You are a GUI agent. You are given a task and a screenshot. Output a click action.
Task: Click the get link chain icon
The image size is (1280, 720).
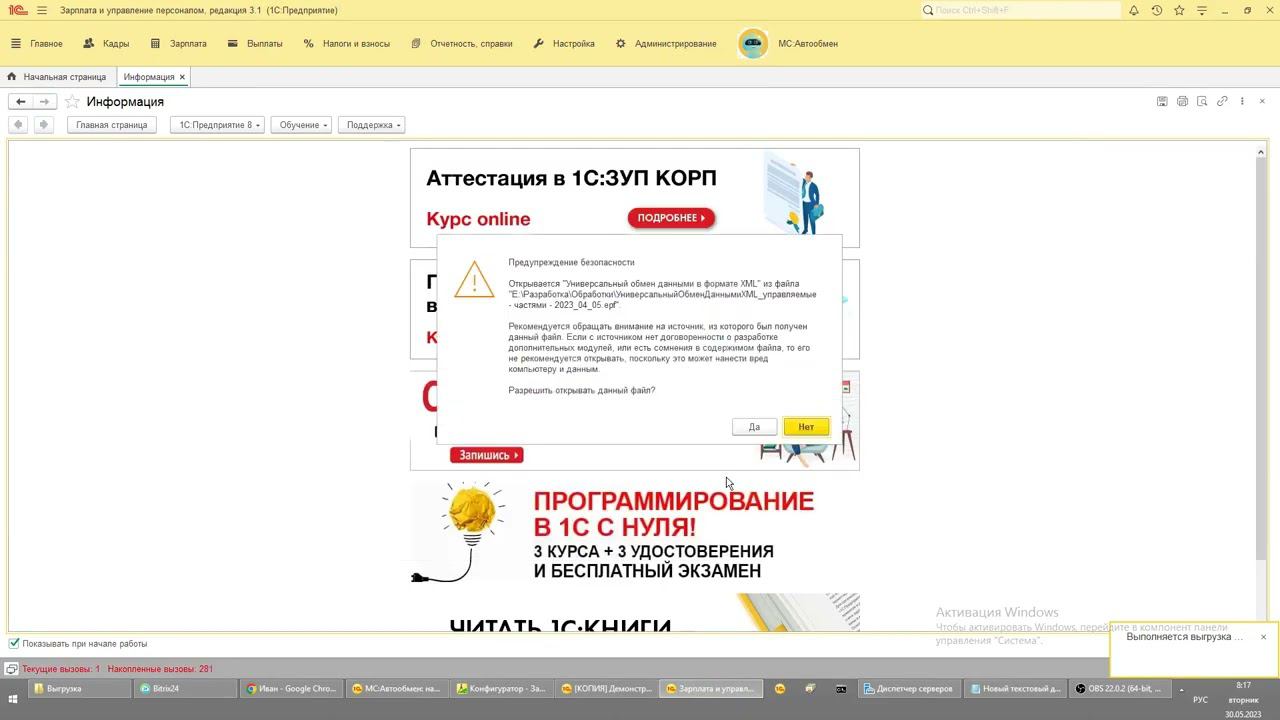(1222, 102)
